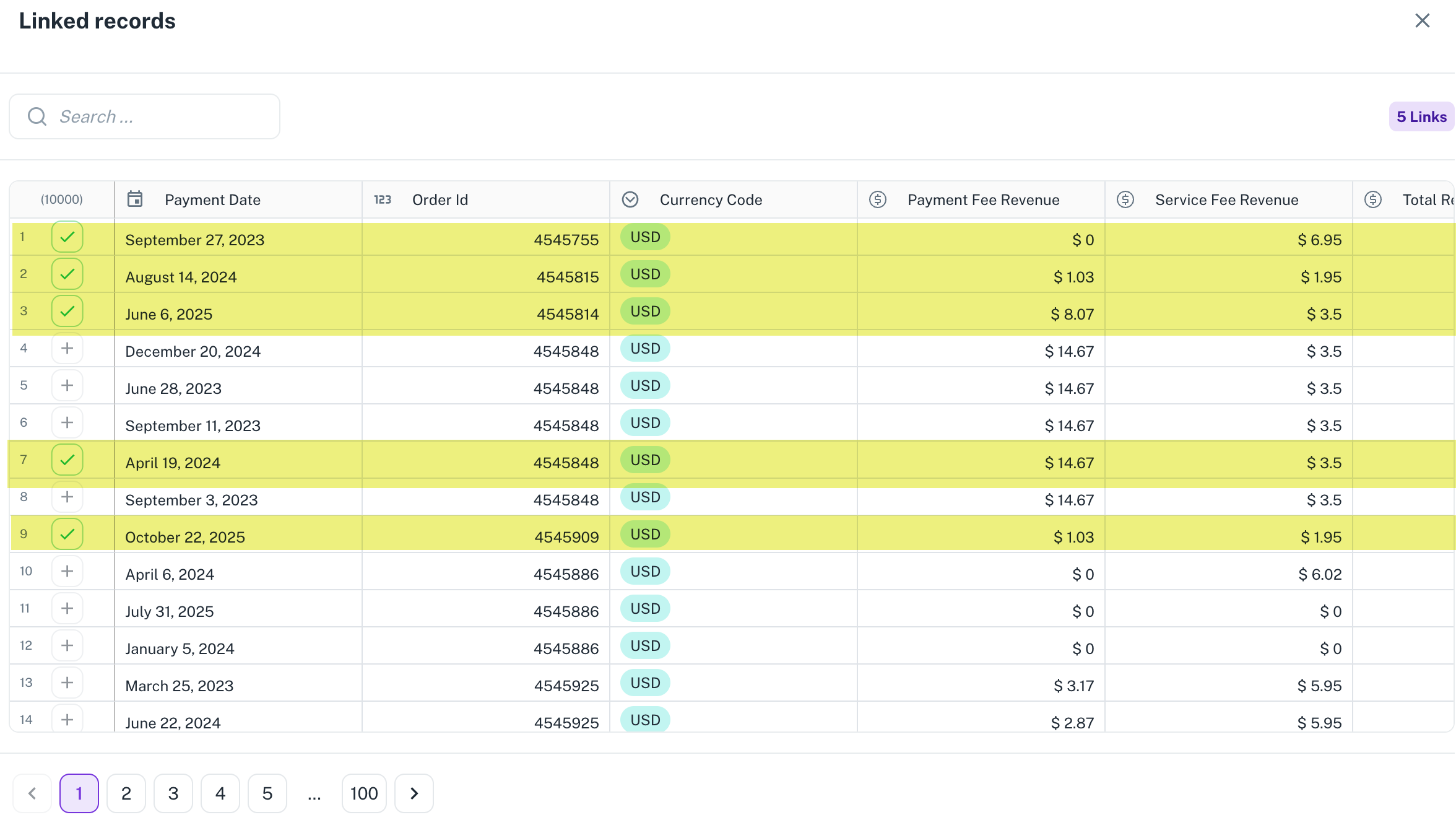The height and width of the screenshot is (825, 1456).
Task: Link the June 22, 2024 record
Action: (x=67, y=718)
